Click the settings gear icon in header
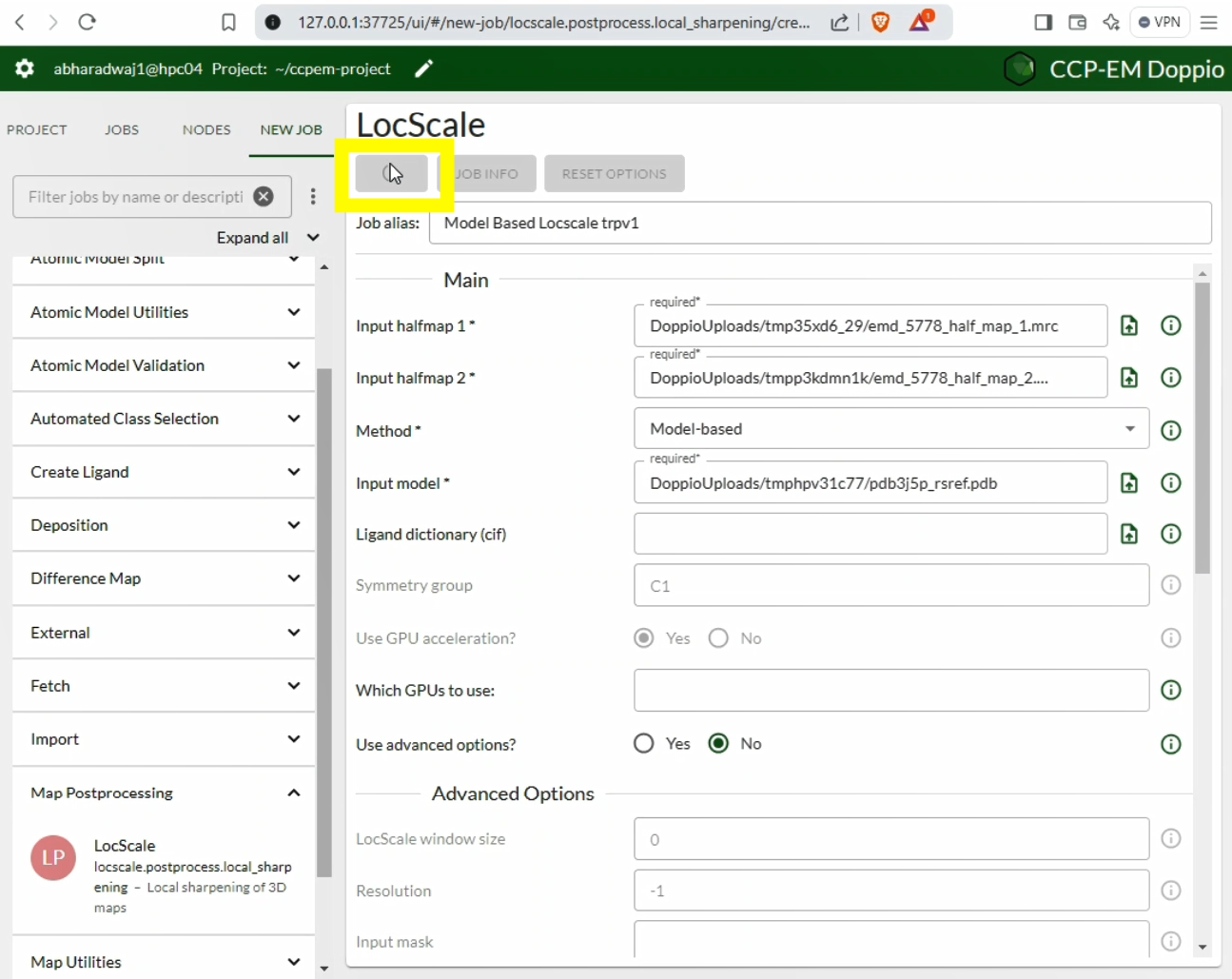 25,69
